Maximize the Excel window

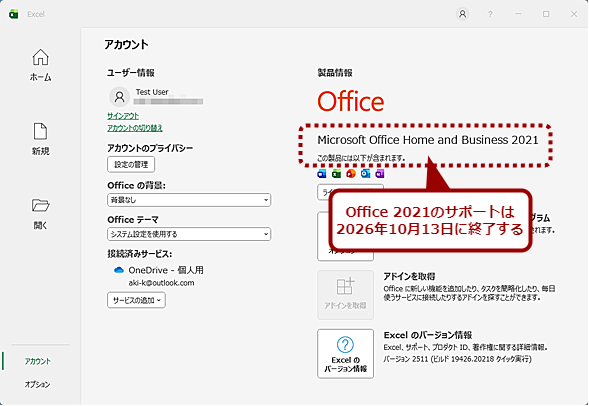pyautogui.click(x=546, y=14)
